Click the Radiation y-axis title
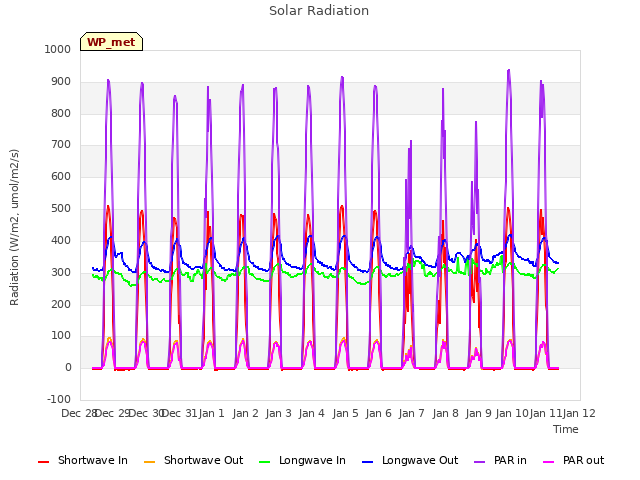This screenshot has width=640, height=480. point(14,227)
